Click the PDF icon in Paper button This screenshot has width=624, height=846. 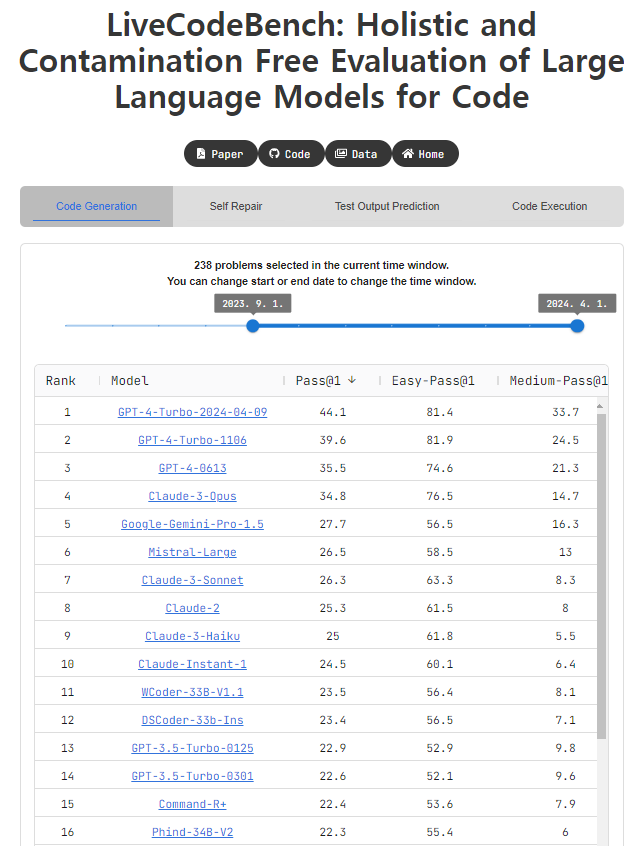pos(201,154)
